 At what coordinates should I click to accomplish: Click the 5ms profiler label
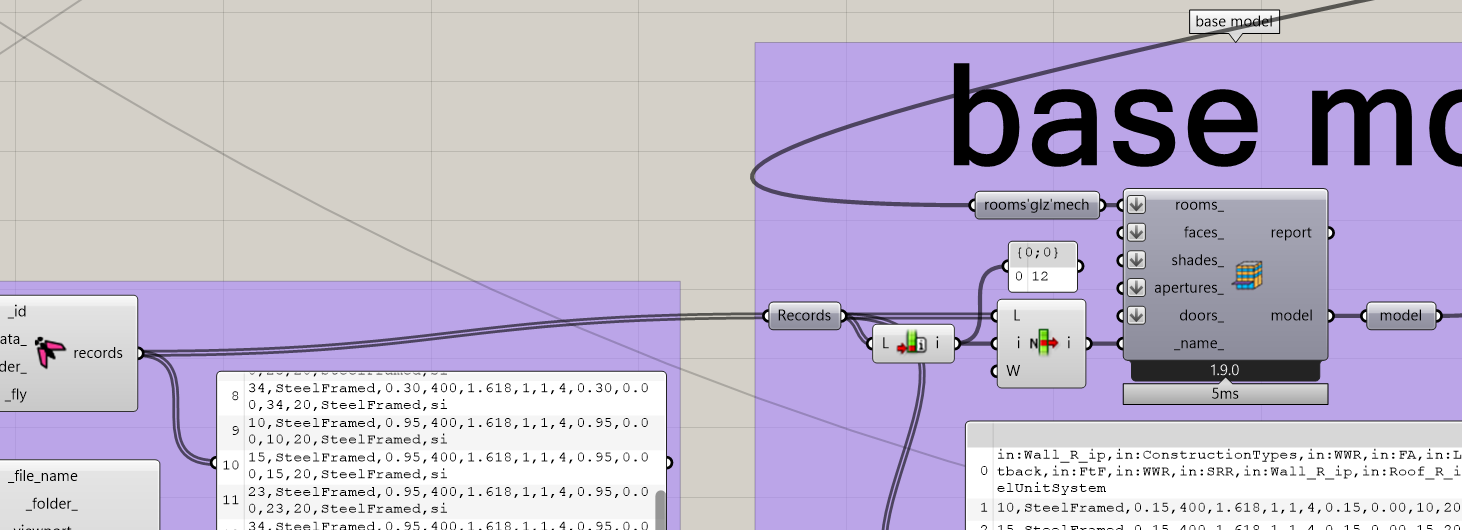coord(1225,395)
